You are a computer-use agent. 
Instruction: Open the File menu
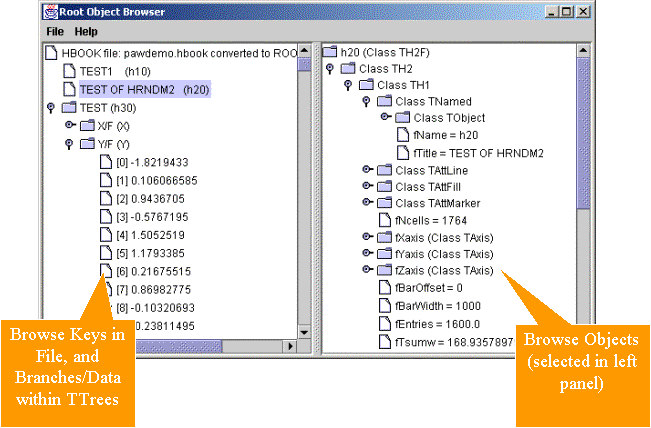tap(55, 31)
